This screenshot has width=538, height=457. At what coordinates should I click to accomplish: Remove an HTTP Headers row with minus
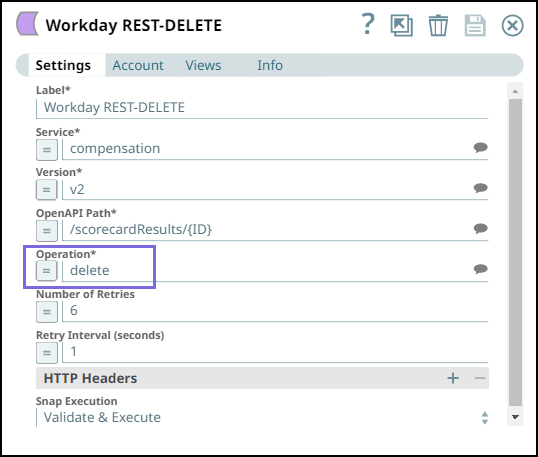pos(480,378)
